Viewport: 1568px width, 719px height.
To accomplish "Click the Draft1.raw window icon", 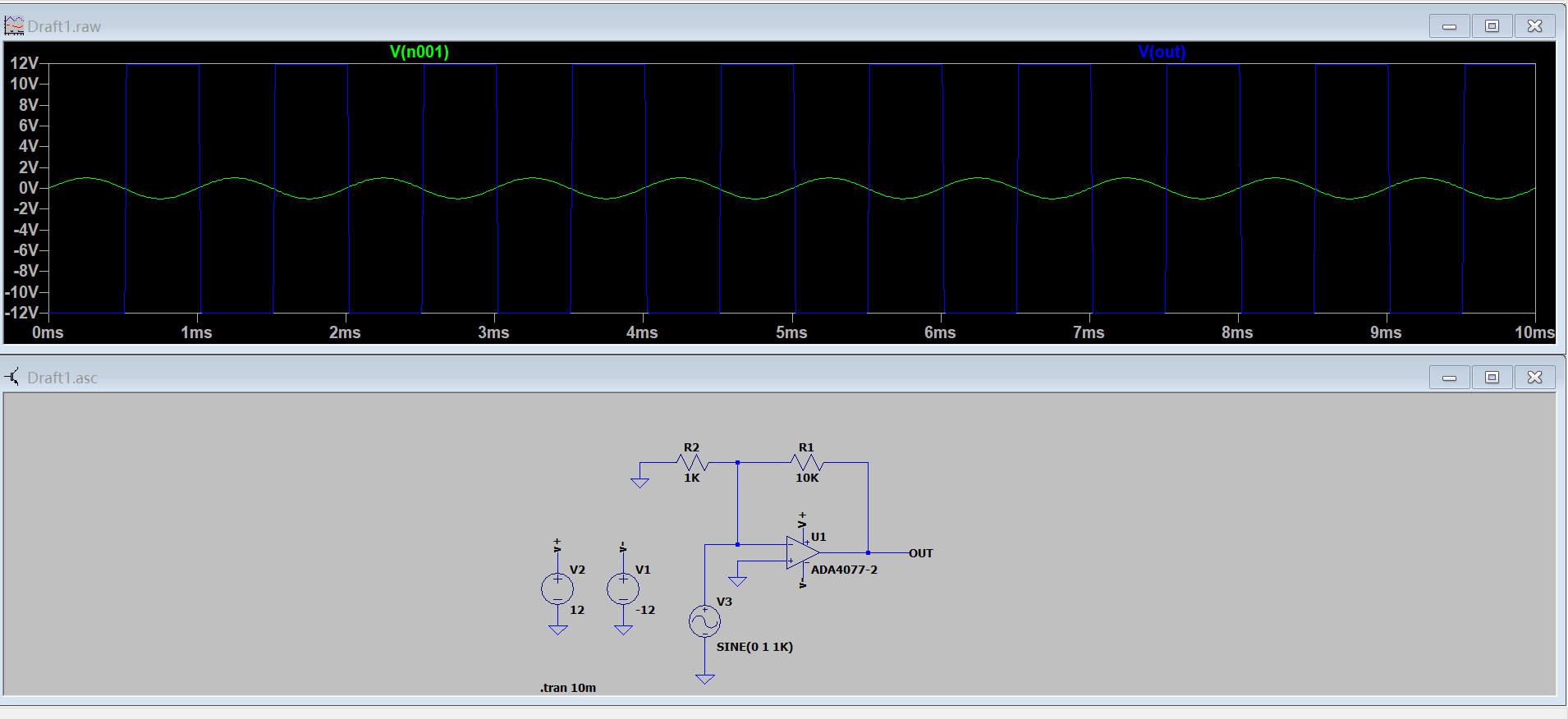I will coord(14,26).
